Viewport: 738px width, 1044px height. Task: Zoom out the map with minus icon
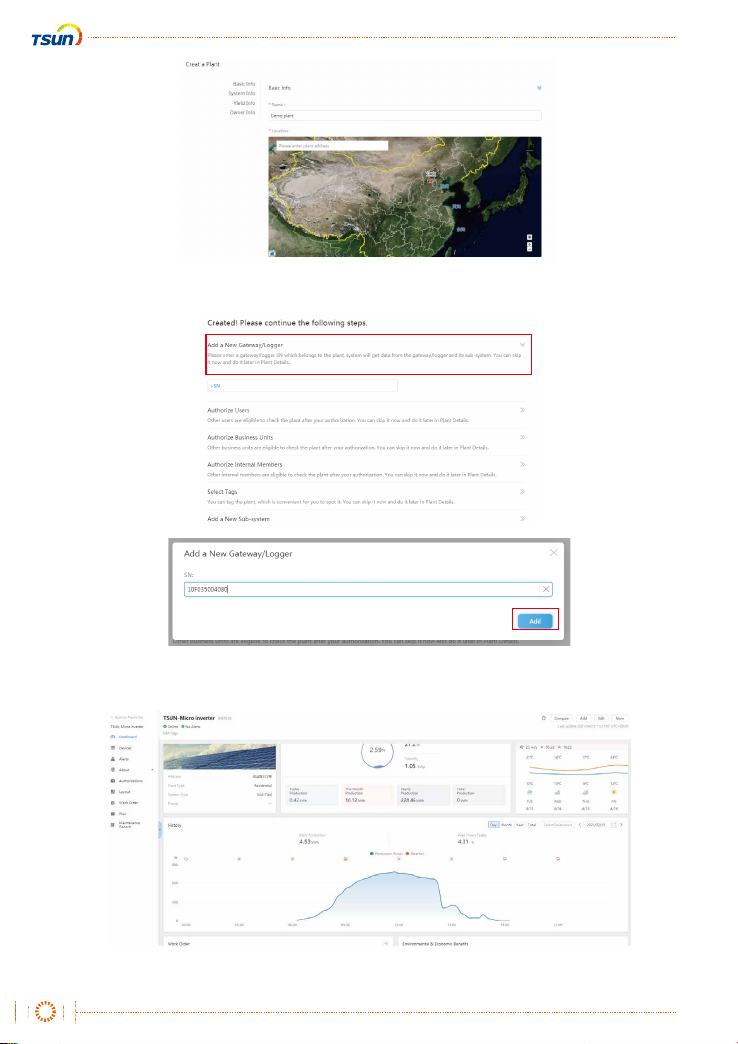click(x=530, y=250)
